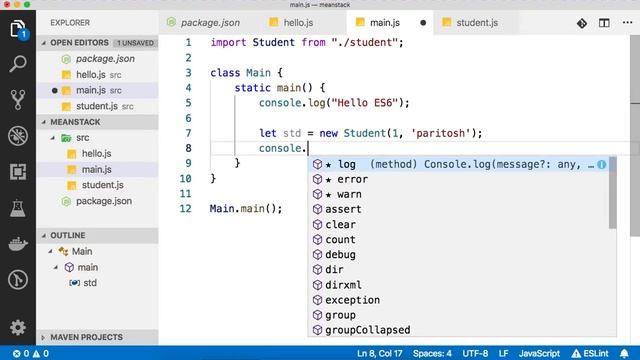The width and height of the screenshot is (640, 360).
Task: Change encoding via UTF-8 indicator
Action: [x=475, y=353]
